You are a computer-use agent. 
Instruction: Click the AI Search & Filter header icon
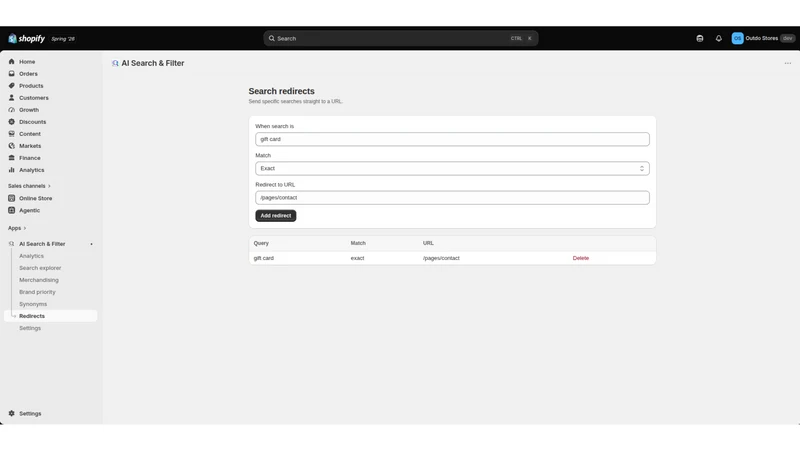click(x=115, y=63)
